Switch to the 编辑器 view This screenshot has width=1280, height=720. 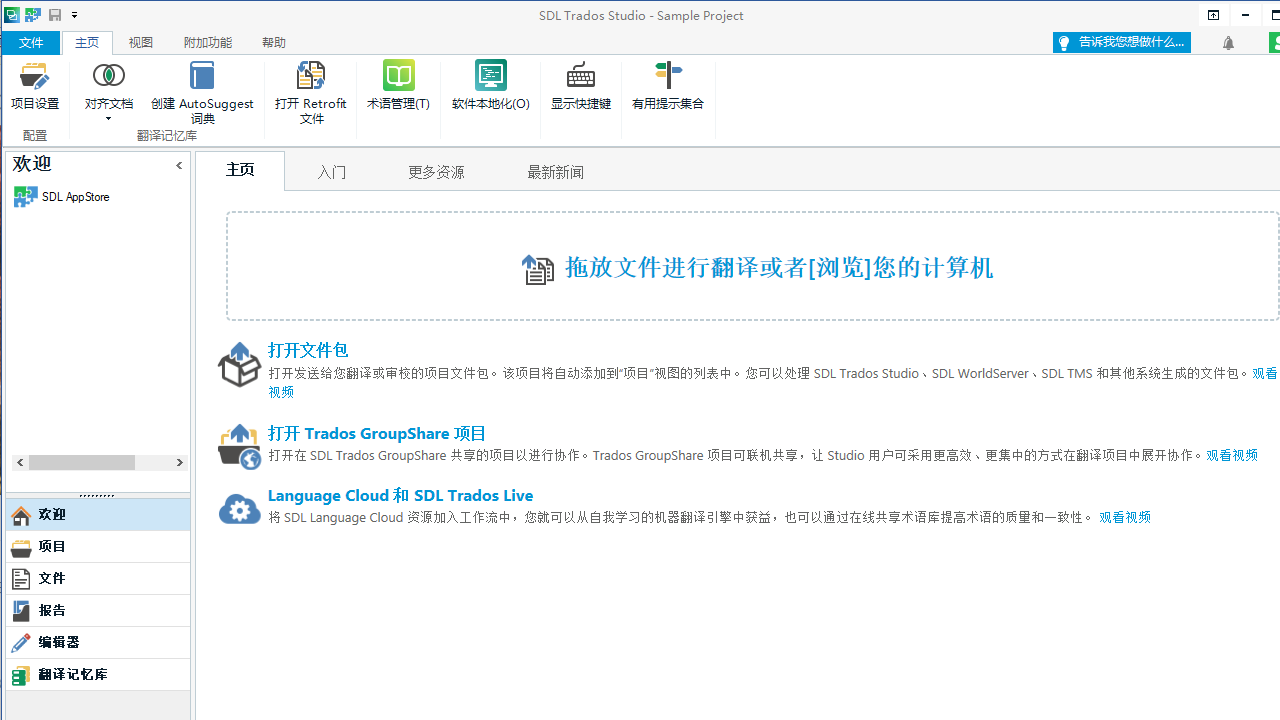point(98,642)
